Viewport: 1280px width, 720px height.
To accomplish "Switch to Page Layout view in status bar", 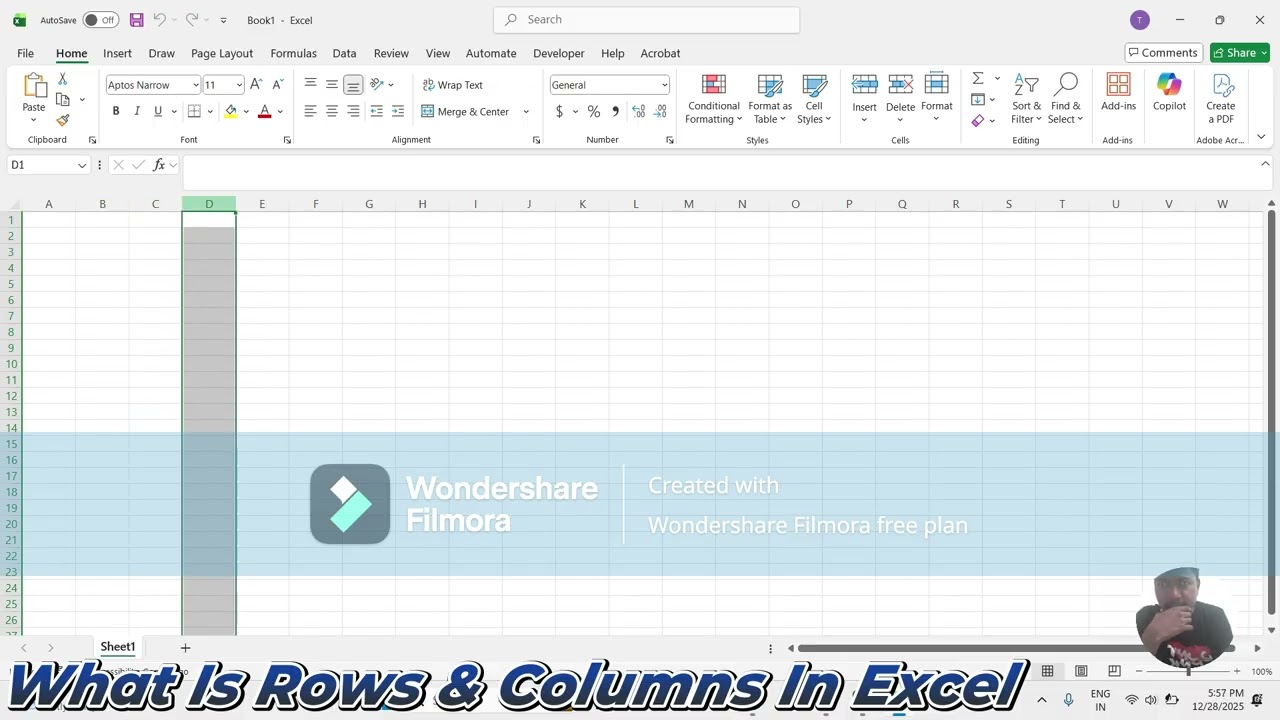I will coord(1081,671).
